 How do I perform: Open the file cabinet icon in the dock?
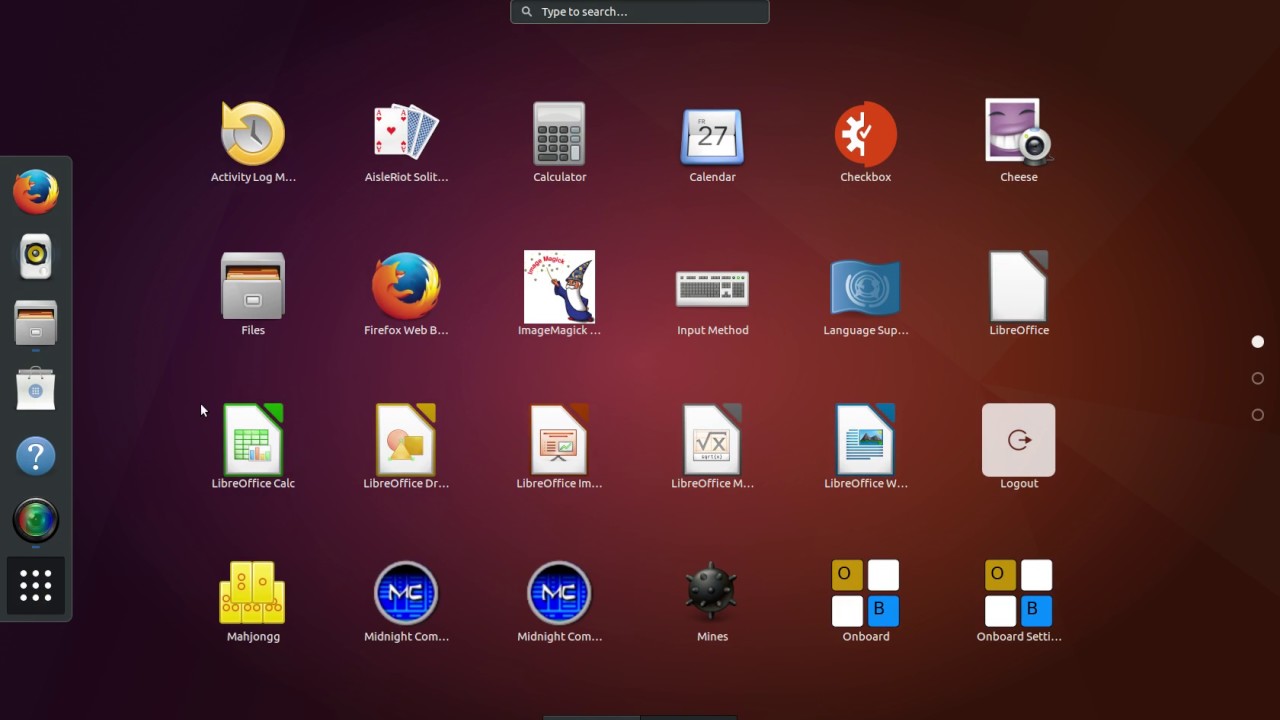point(36,322)
